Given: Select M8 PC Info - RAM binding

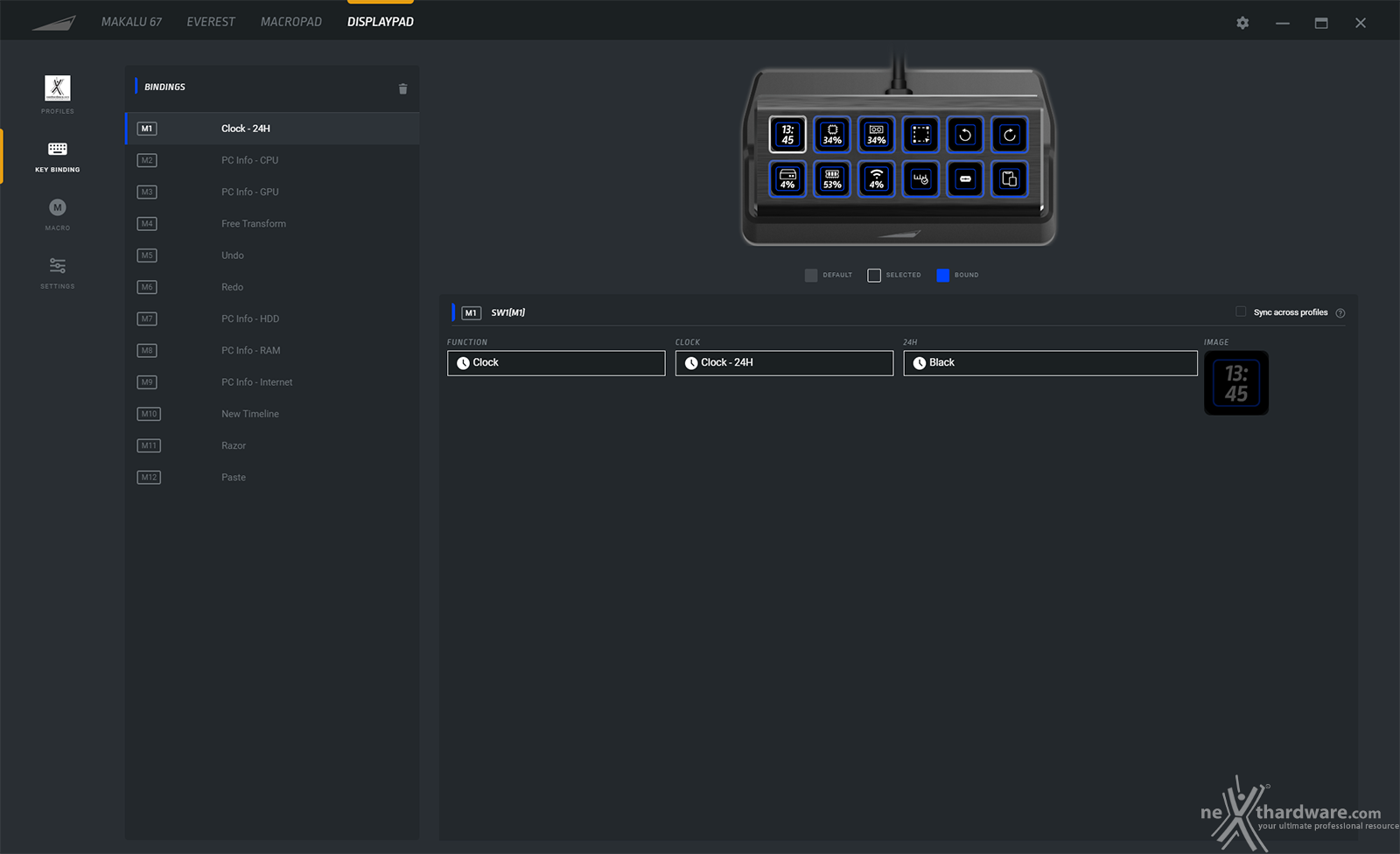Looking at the screenshot, I should 272,350.
